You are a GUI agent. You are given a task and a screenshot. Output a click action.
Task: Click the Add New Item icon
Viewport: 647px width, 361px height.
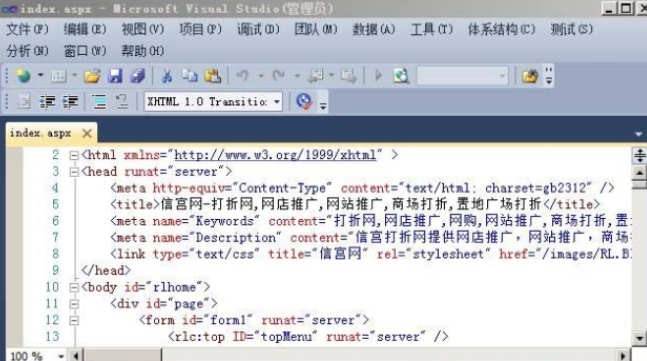click(x=59, y=76)
